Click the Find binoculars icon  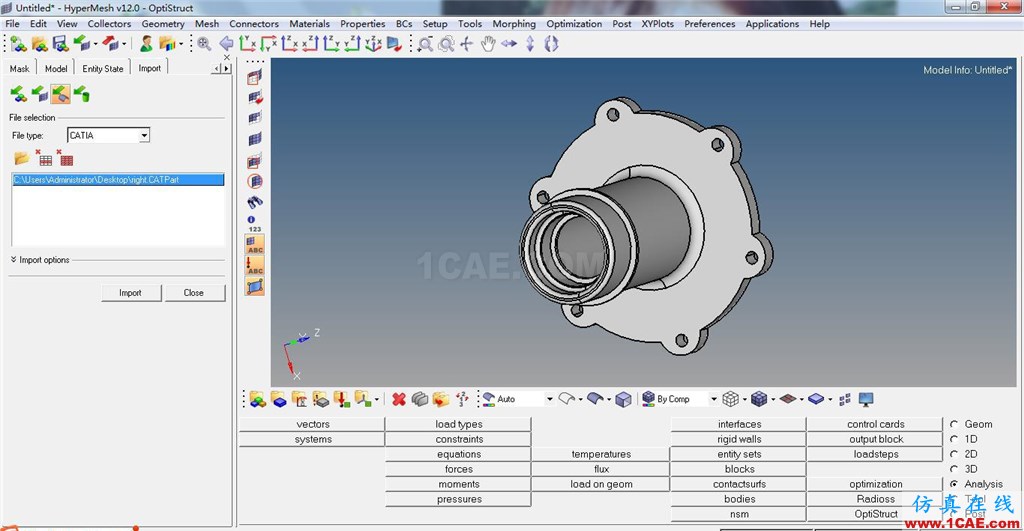point(255,202)
